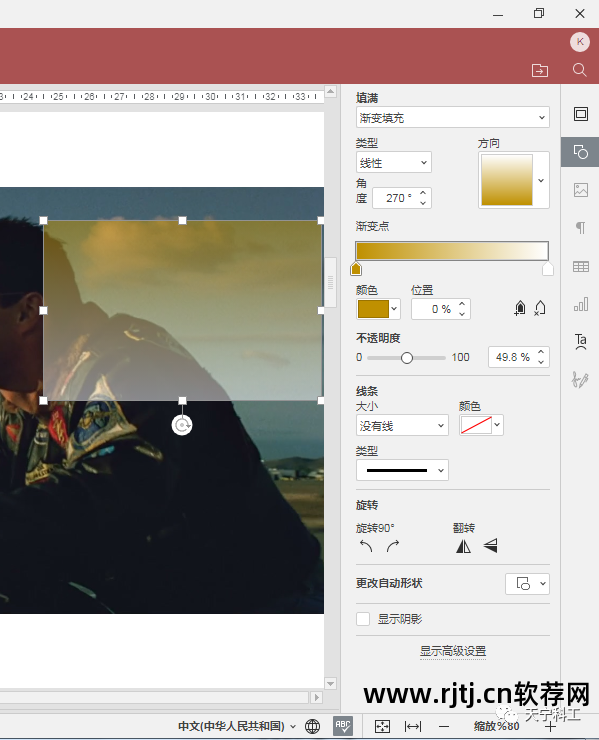599x740 pixels.
Task: Decrease the position percent with down arrow
Action: 462,314
